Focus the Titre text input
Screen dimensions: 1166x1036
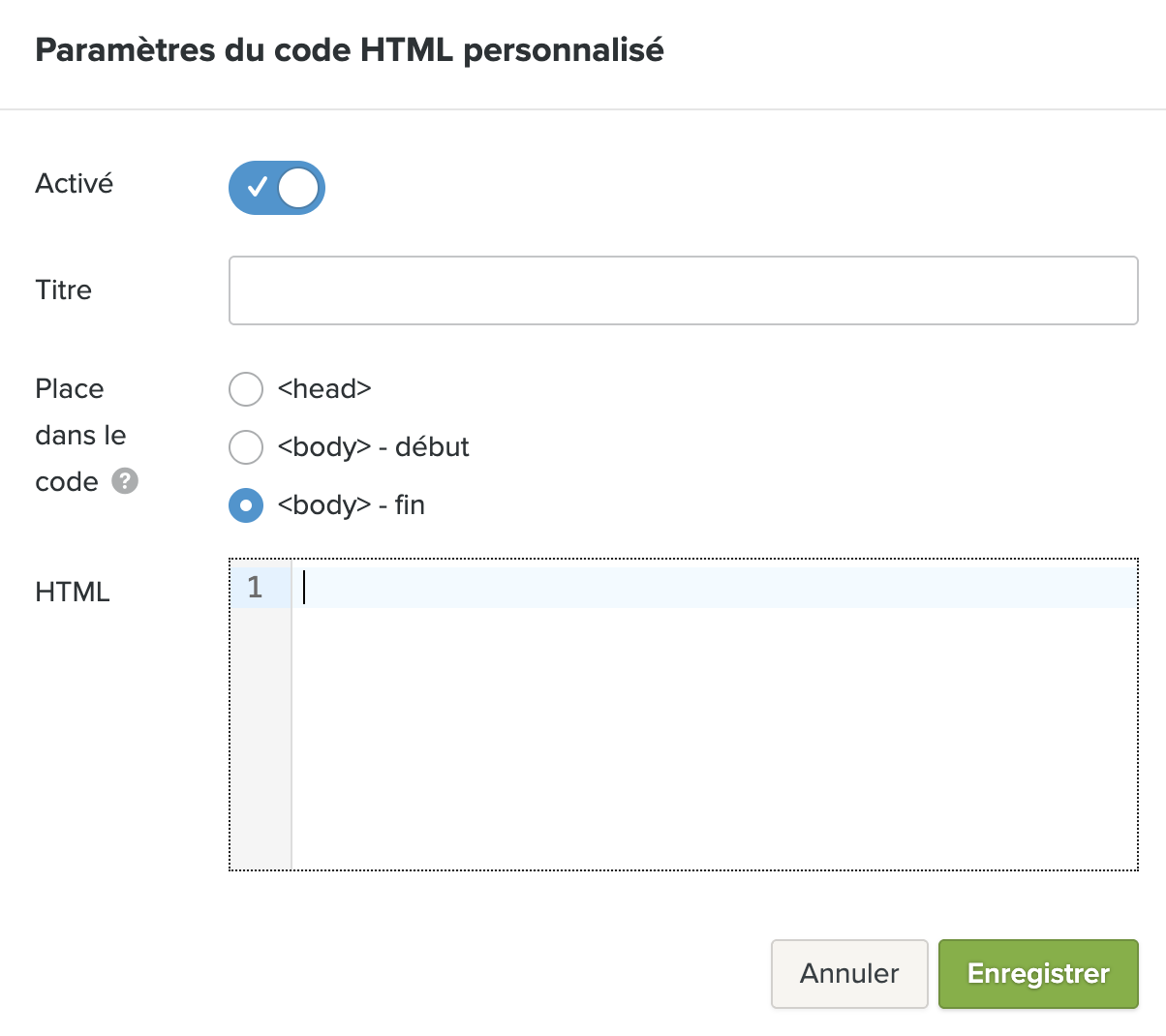[683, 290]
